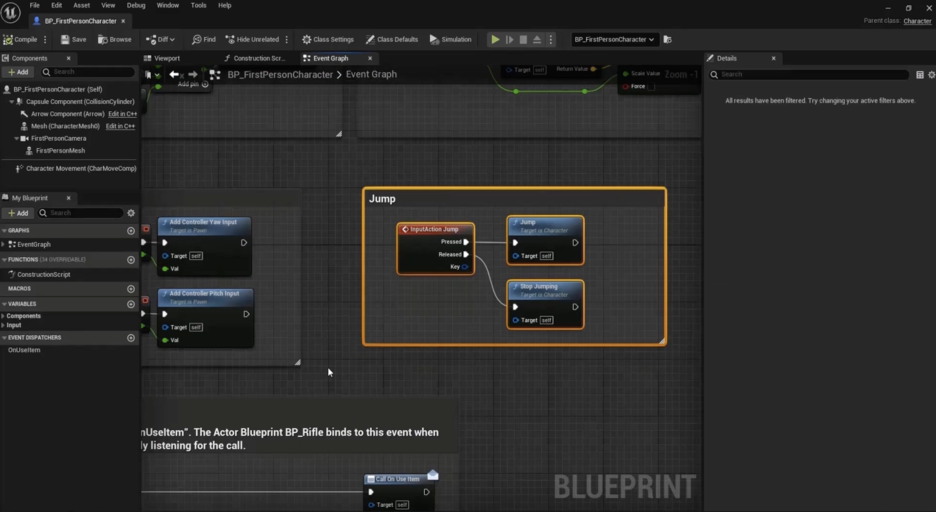This screenshot has height=512, width=936.
Task: Switch to the Viewport tab
Action: [162, 58]
